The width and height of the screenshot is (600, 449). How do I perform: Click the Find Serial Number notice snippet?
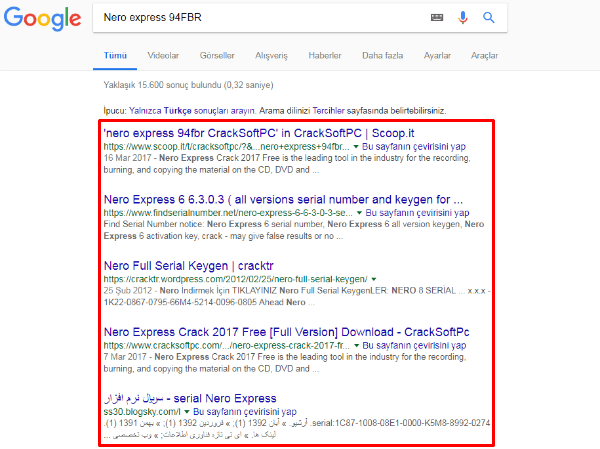click(294, 230)
